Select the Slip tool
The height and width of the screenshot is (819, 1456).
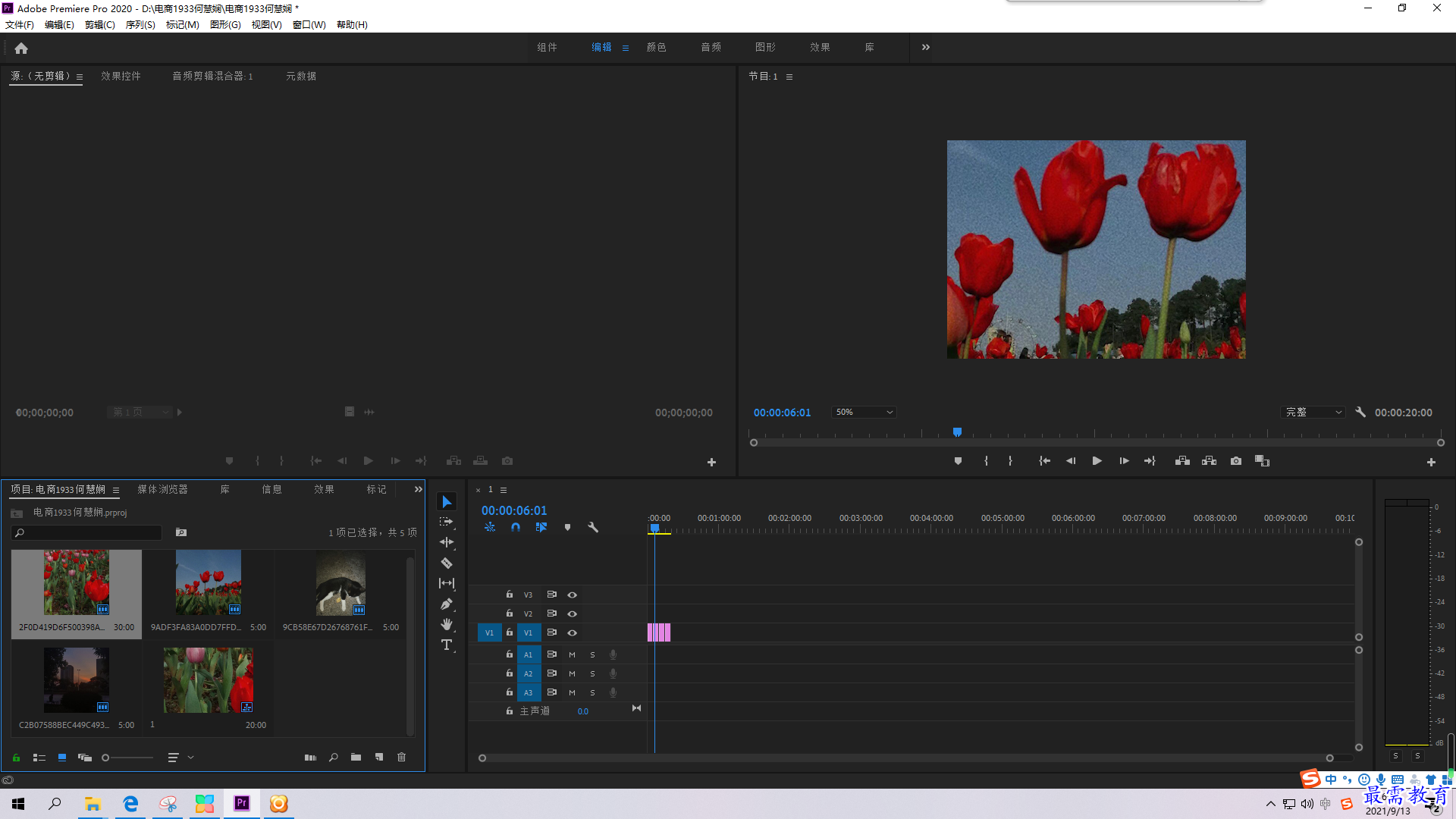point(447,583)
